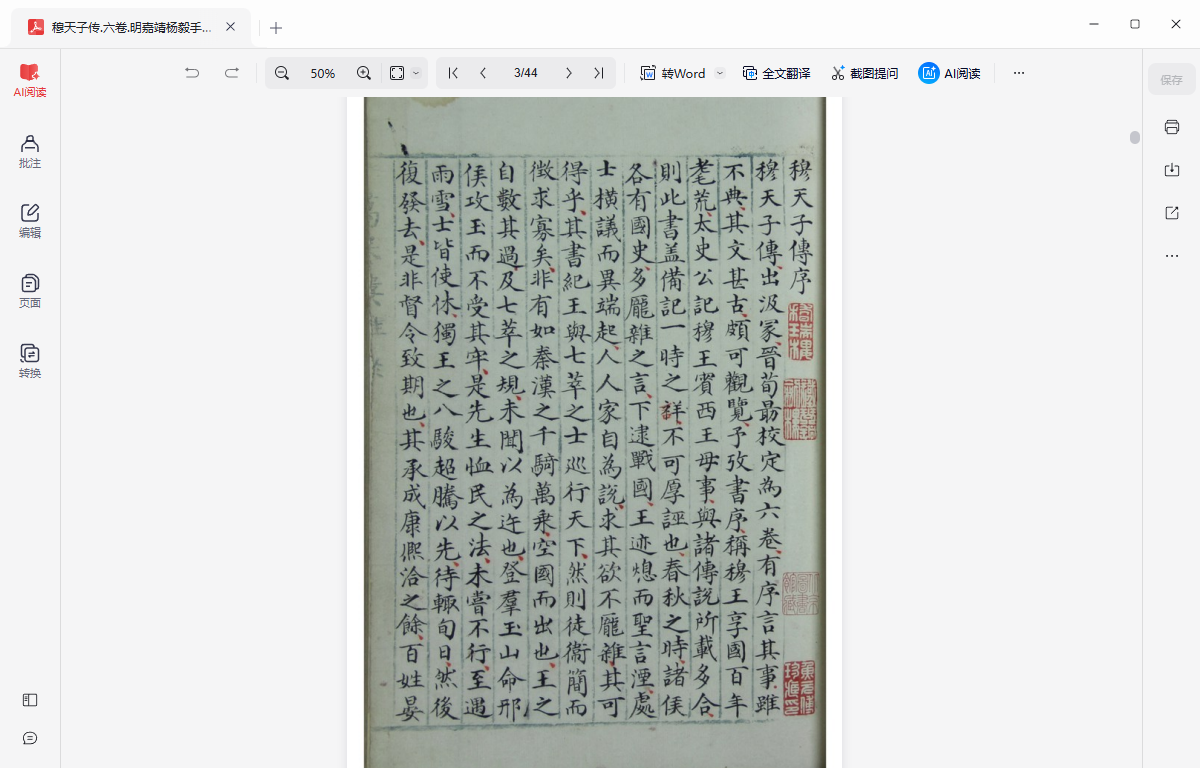Open a new tab with plus button
Image resolution: width=1200 pixels, height=768 pixels.
276,28
